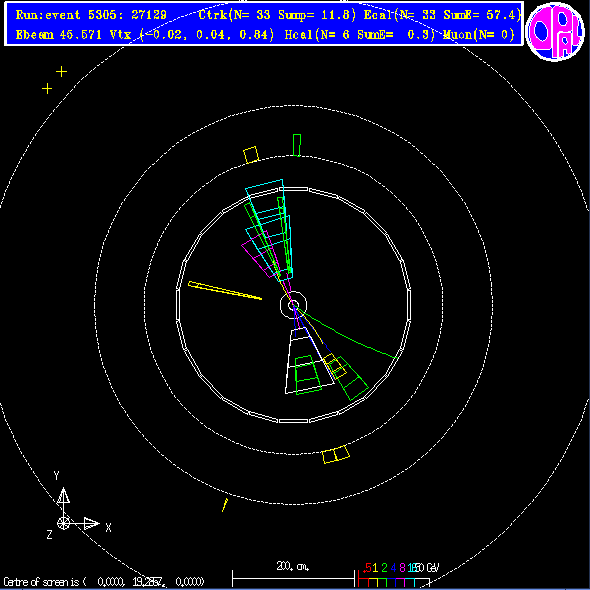Select the large white trapezoid calorimeter cluster

(x=309, y=360)
